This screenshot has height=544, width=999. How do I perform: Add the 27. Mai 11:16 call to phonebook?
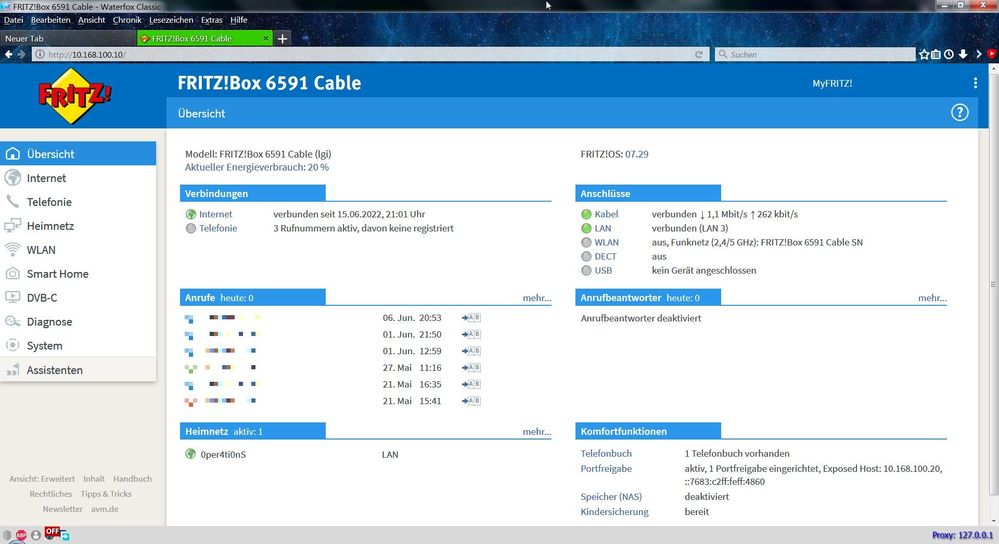pyautogui.click(x=471, y=368)
